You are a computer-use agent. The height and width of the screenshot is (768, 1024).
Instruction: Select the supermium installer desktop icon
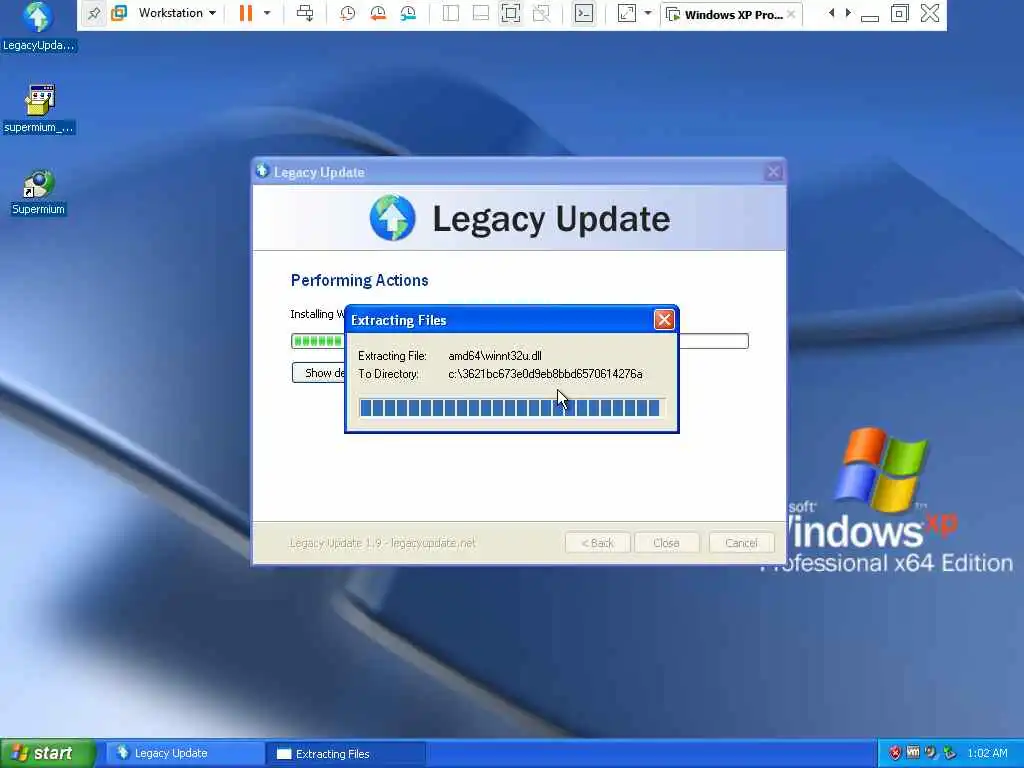(39, 108)
